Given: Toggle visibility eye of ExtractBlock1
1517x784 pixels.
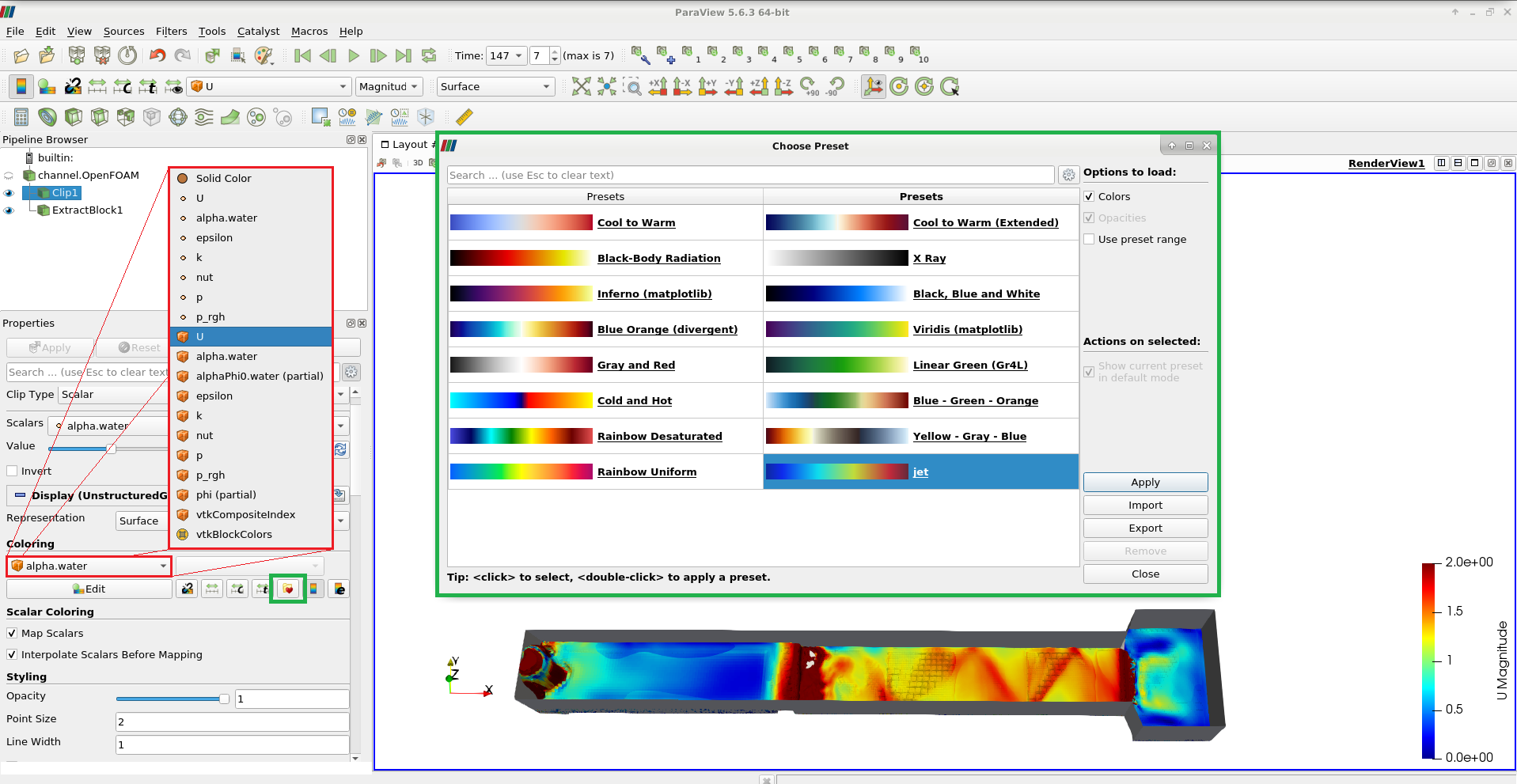Looking at the screenshot, I should 9,210.
